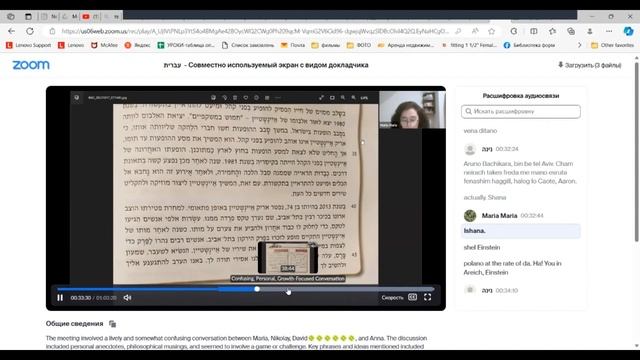This screenshot has width=640, height=360.
Task: Open the second Lenovo bookmark
Action: [x=71, y=45]
